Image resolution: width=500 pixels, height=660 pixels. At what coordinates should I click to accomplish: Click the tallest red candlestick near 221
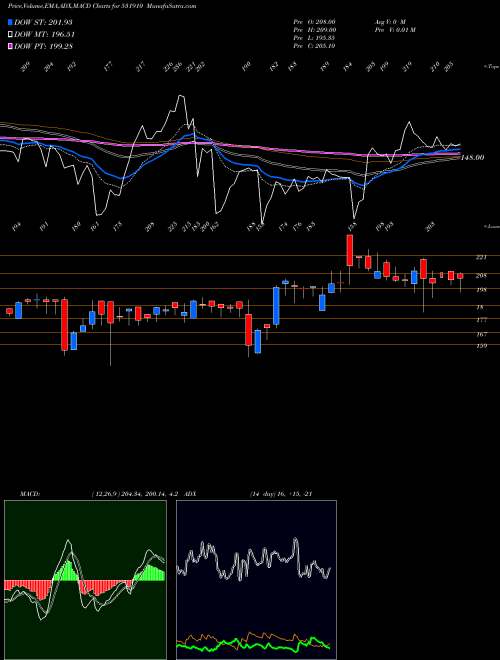(349, 250)
